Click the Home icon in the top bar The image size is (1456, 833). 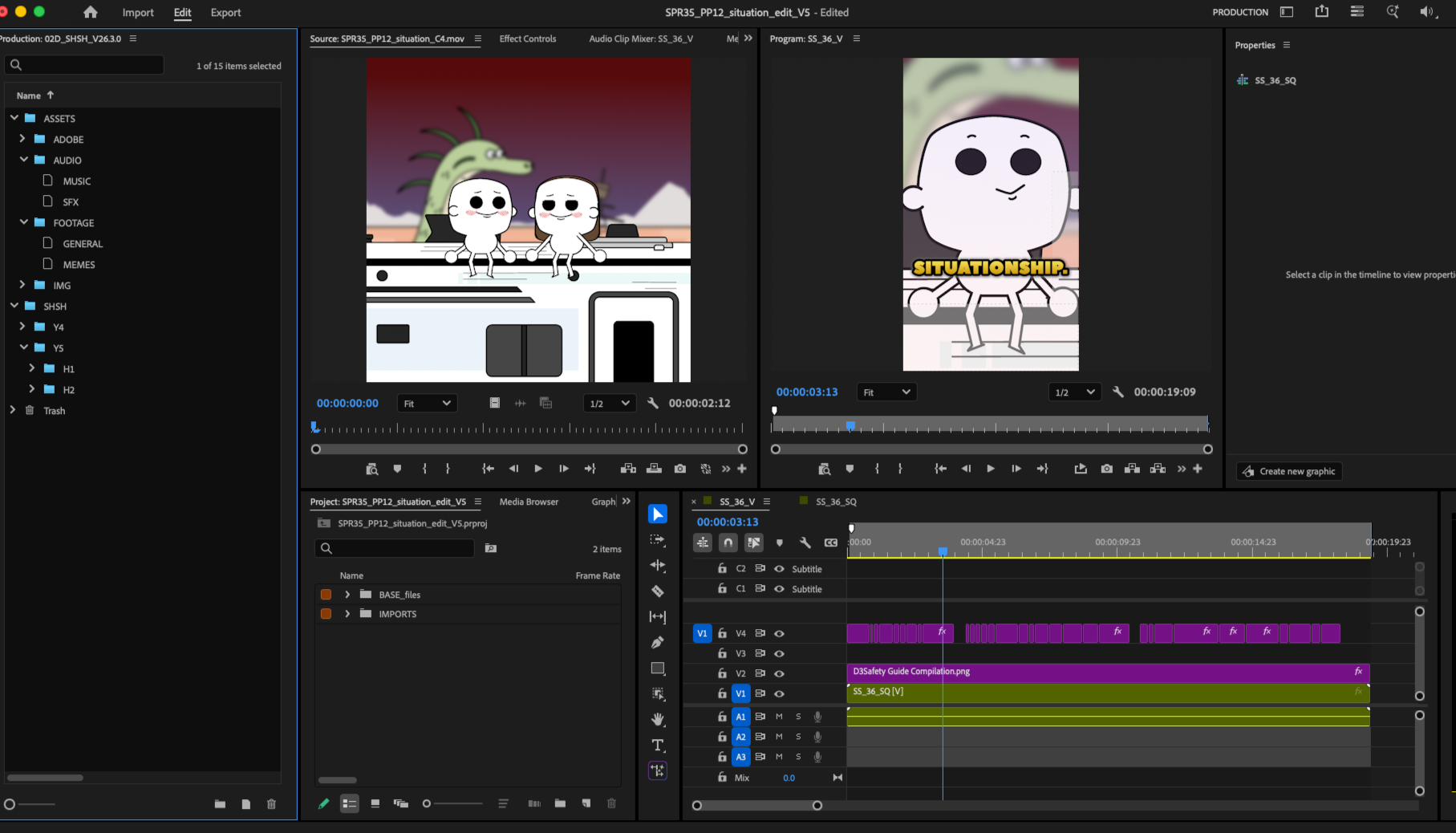[91, 12]
